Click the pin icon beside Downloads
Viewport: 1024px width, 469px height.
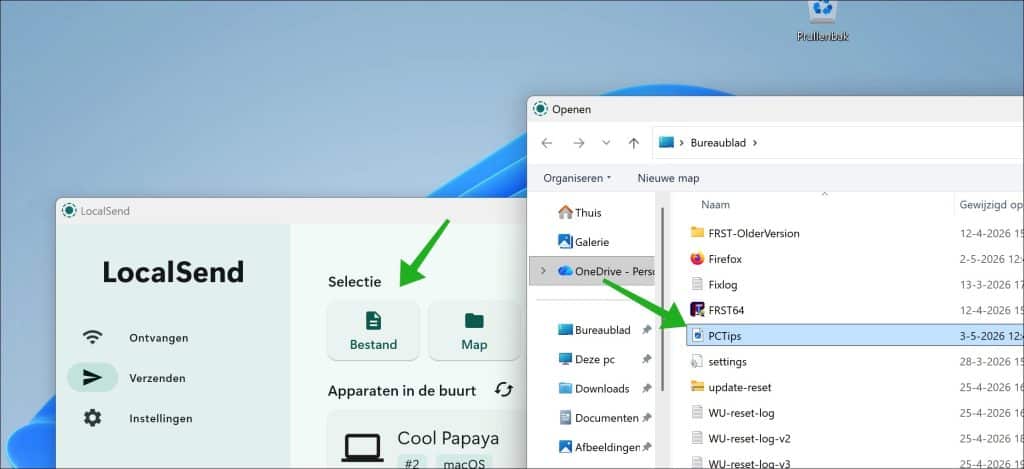click(x=647, y=389)
